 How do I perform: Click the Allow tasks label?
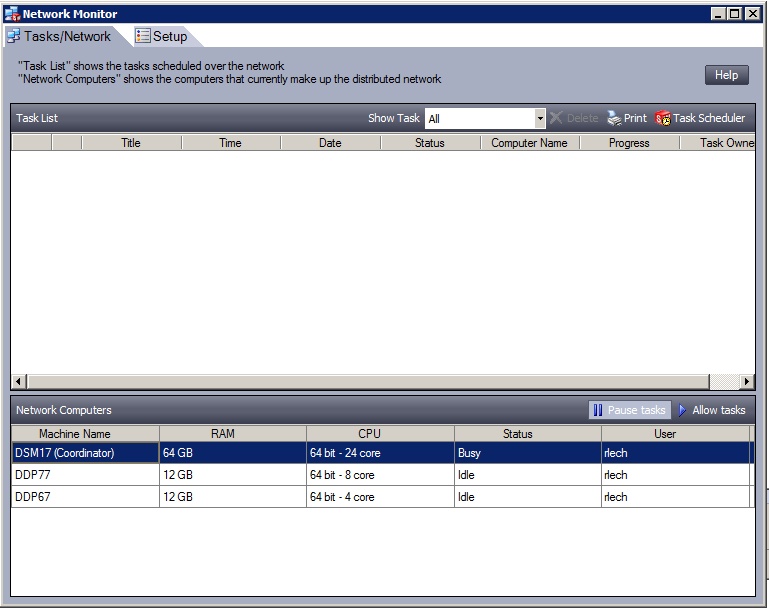point(718,410)
